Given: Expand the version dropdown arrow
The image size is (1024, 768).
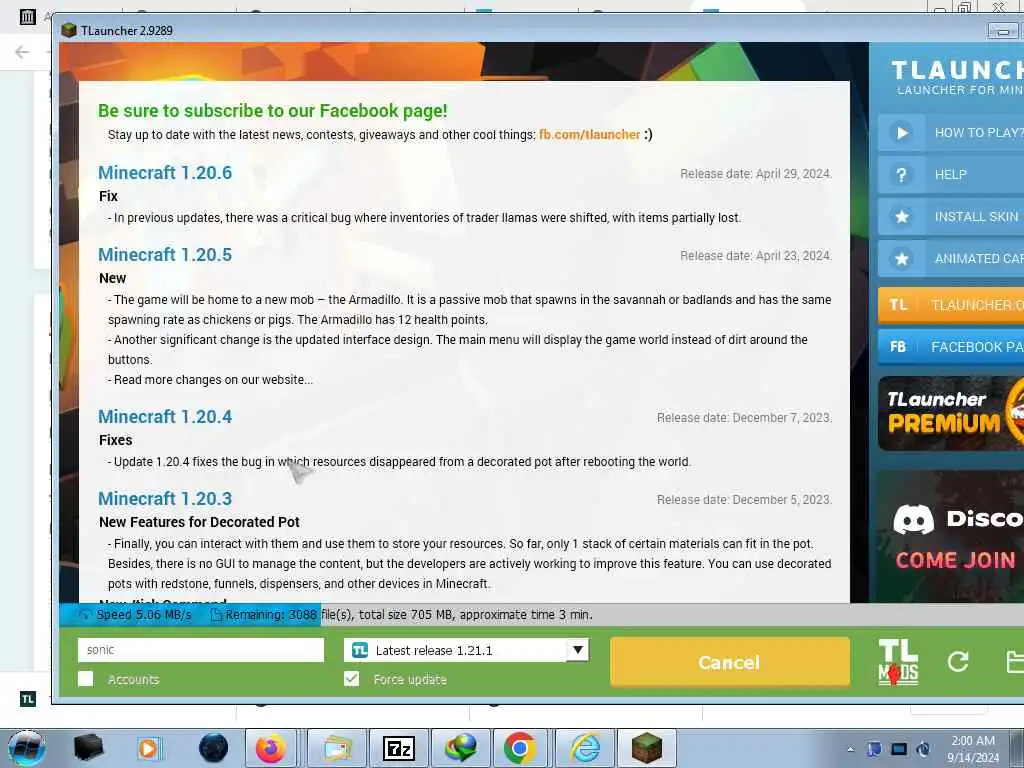Looking at the screenshot, I should click(577, 650).
